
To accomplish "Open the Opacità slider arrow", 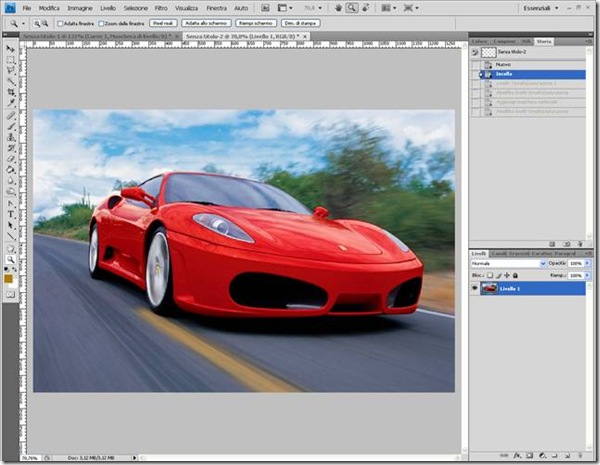I will click(587, 263).
